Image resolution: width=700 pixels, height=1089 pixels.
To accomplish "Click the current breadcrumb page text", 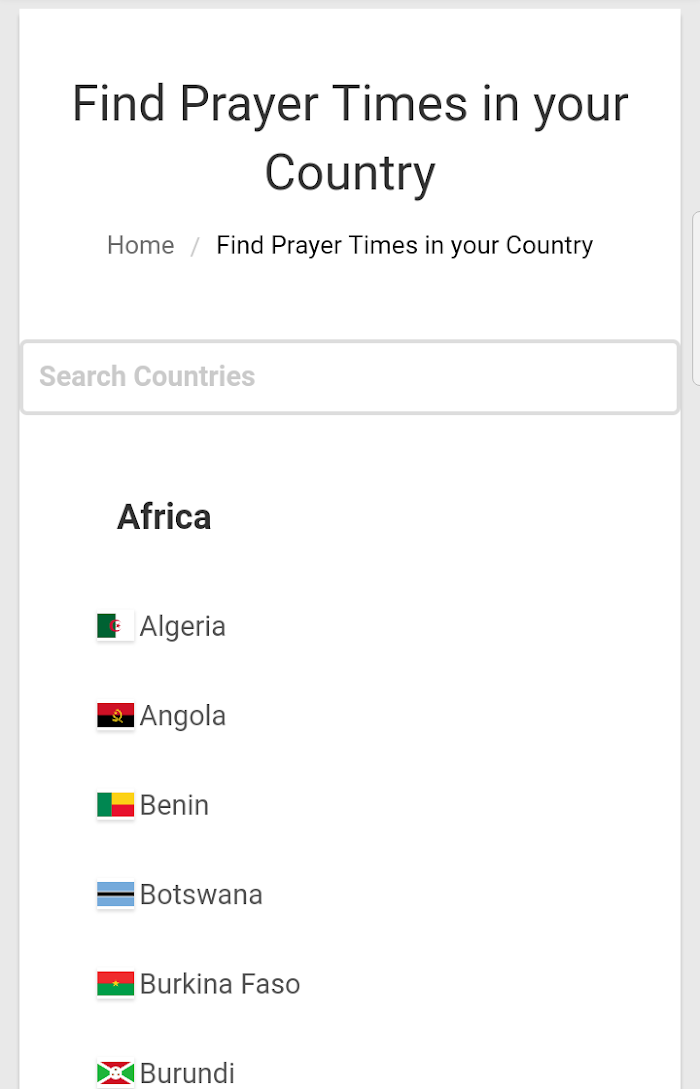I will (405, 245).
